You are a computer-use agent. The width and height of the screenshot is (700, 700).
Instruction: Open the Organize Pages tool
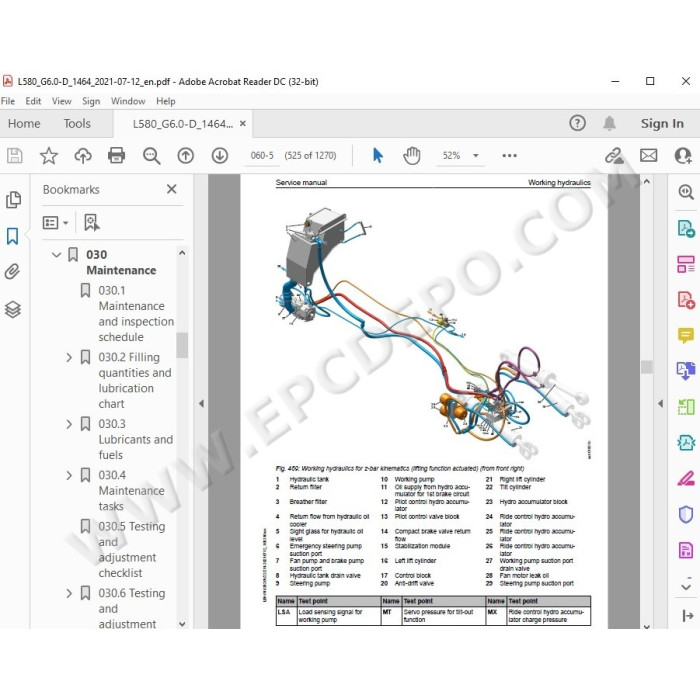tap(686, 264)
